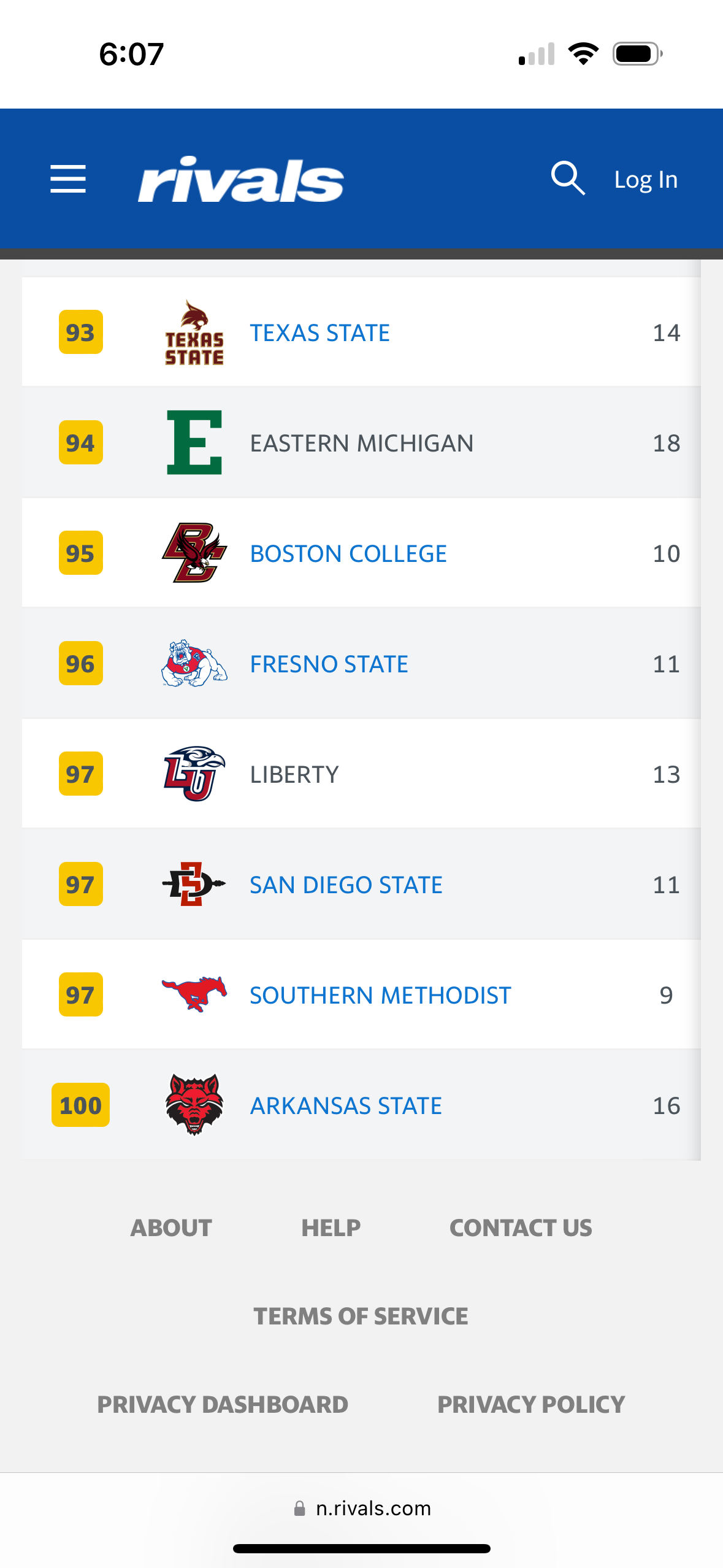The image size is (723, 1568).
Task: Open the Southern Methodist team page
Action: click(380, 995)
